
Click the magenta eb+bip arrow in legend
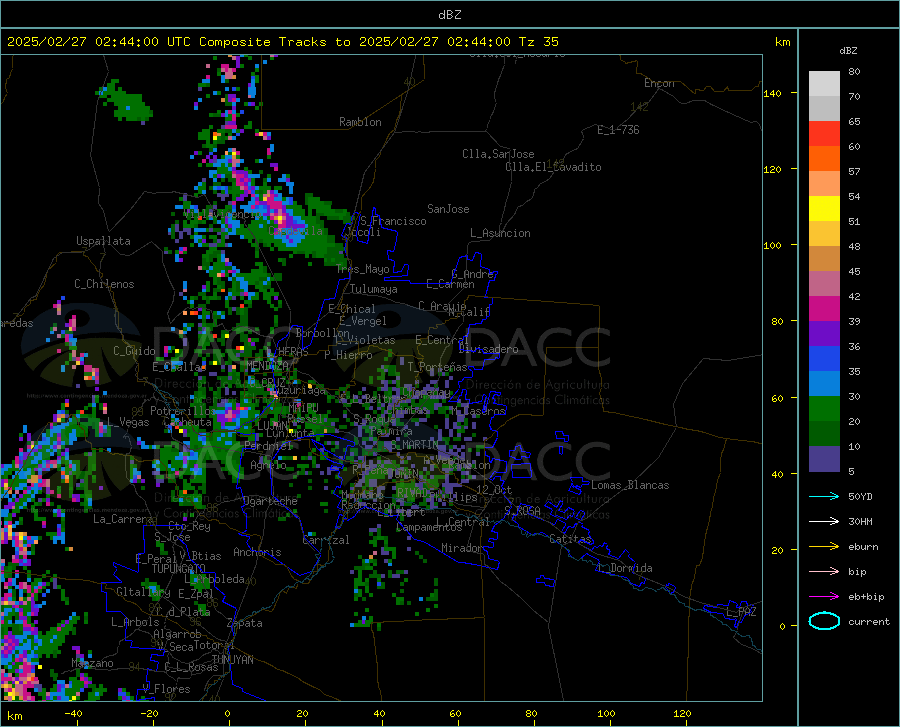click(824, 596)
